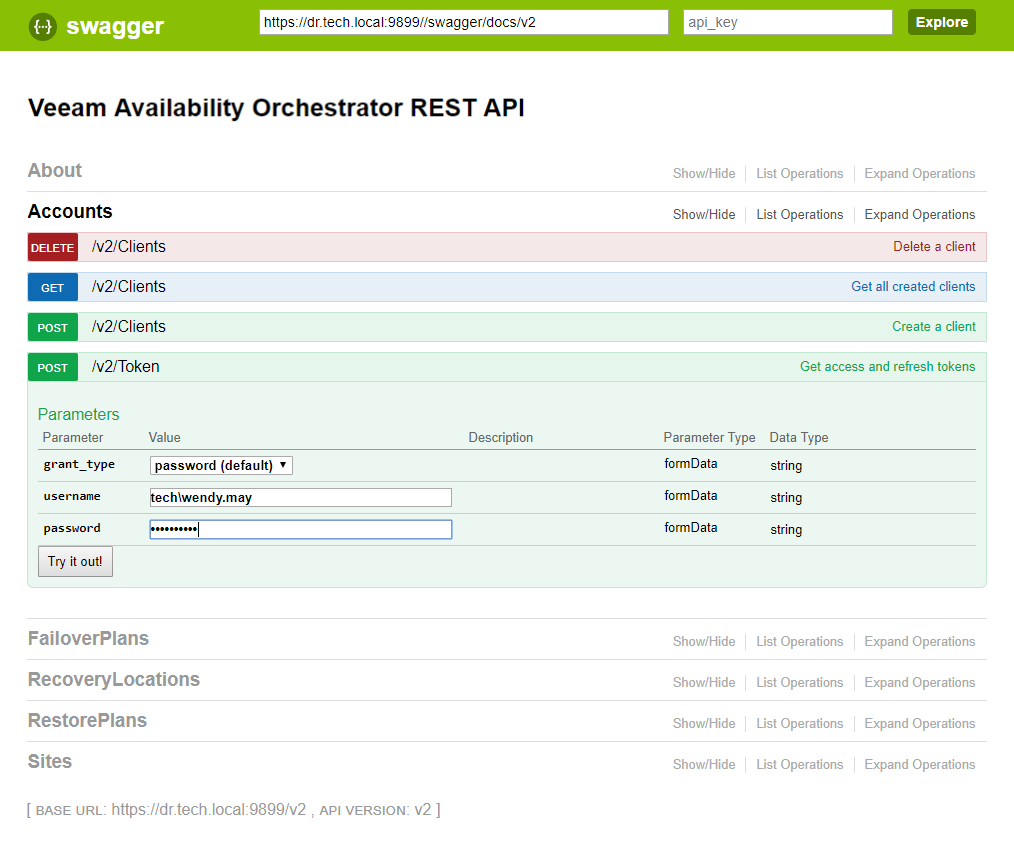This screenshot has width=1014, height=855.
Task: Show/Hide the FailoverPlans section
Action: pyautogui.click(x=704, y=642)
